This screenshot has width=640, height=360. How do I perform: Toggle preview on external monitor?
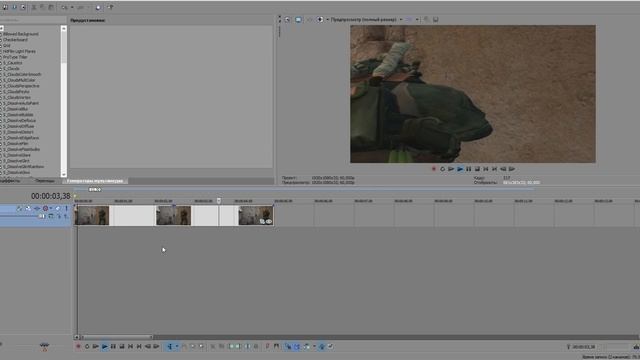(x=298, y=20)
